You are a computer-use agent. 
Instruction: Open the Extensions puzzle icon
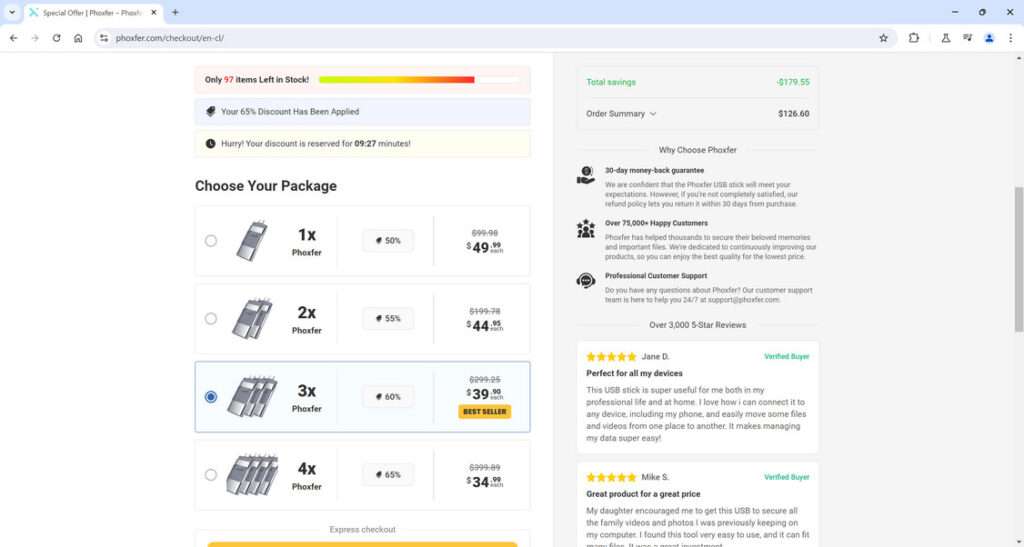pyautogui.click(x=914, y=38)
